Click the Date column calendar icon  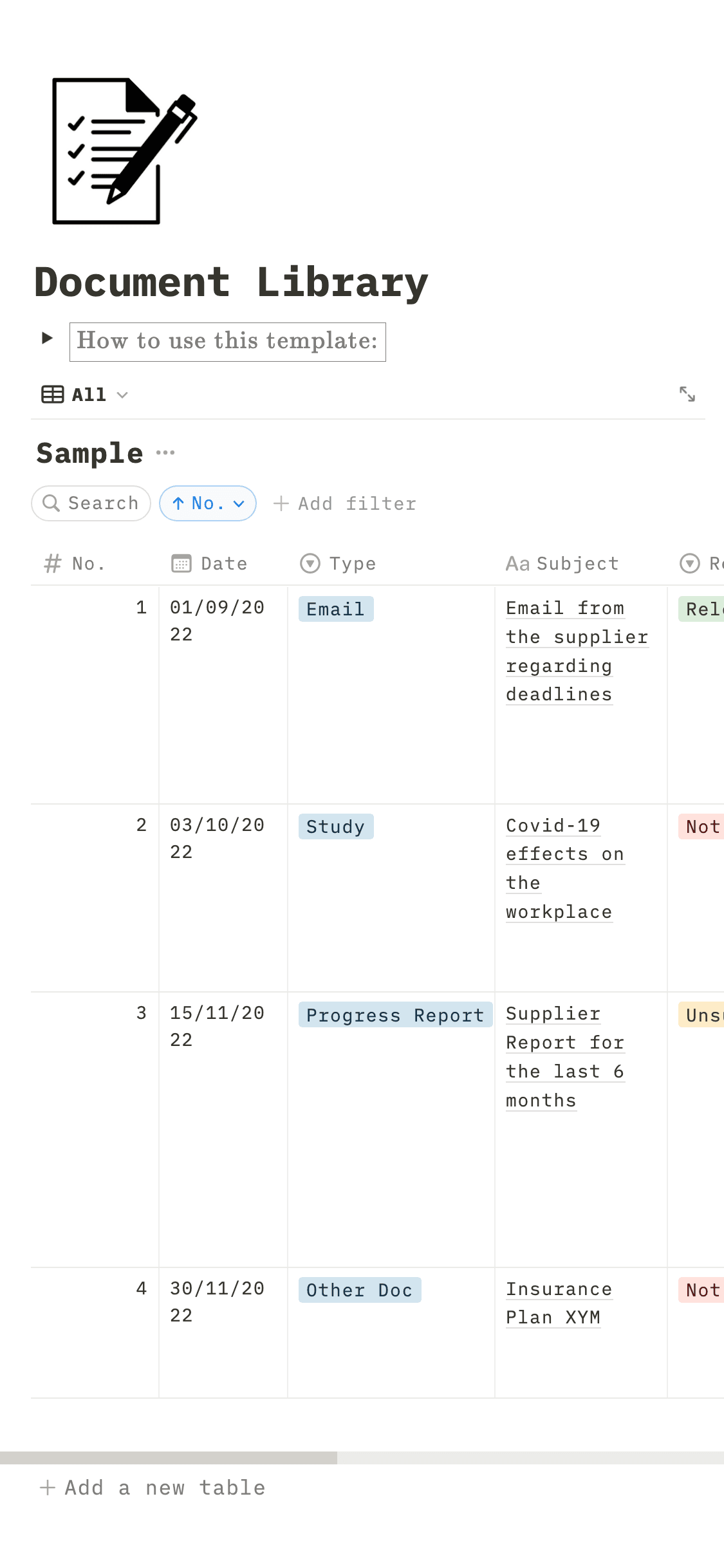pyautogui.click(x=181, y=564)
